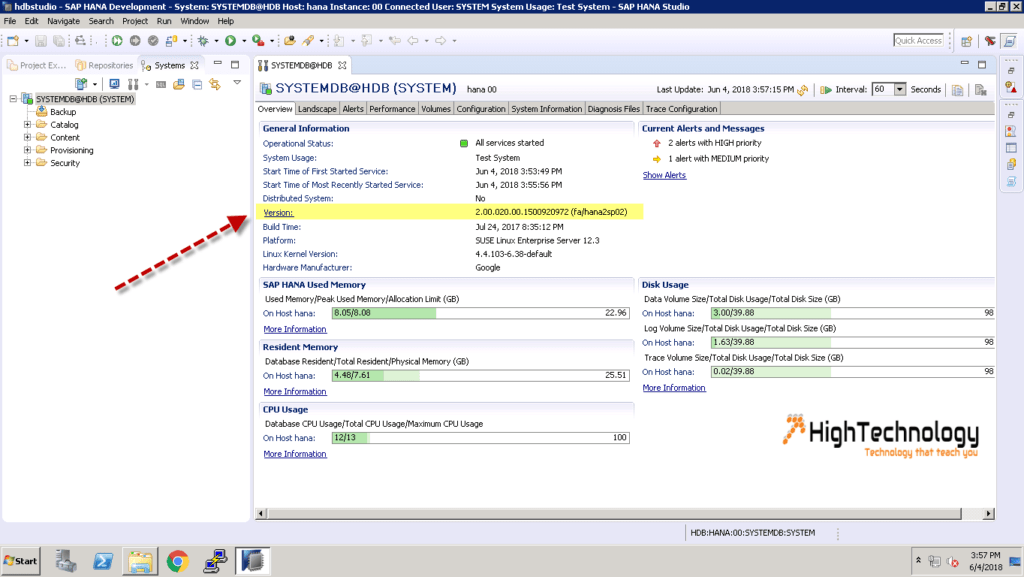The image size is (1024, 577).
Task: Collapse all nodes using Collapse All icon
Action: [197, 83]
